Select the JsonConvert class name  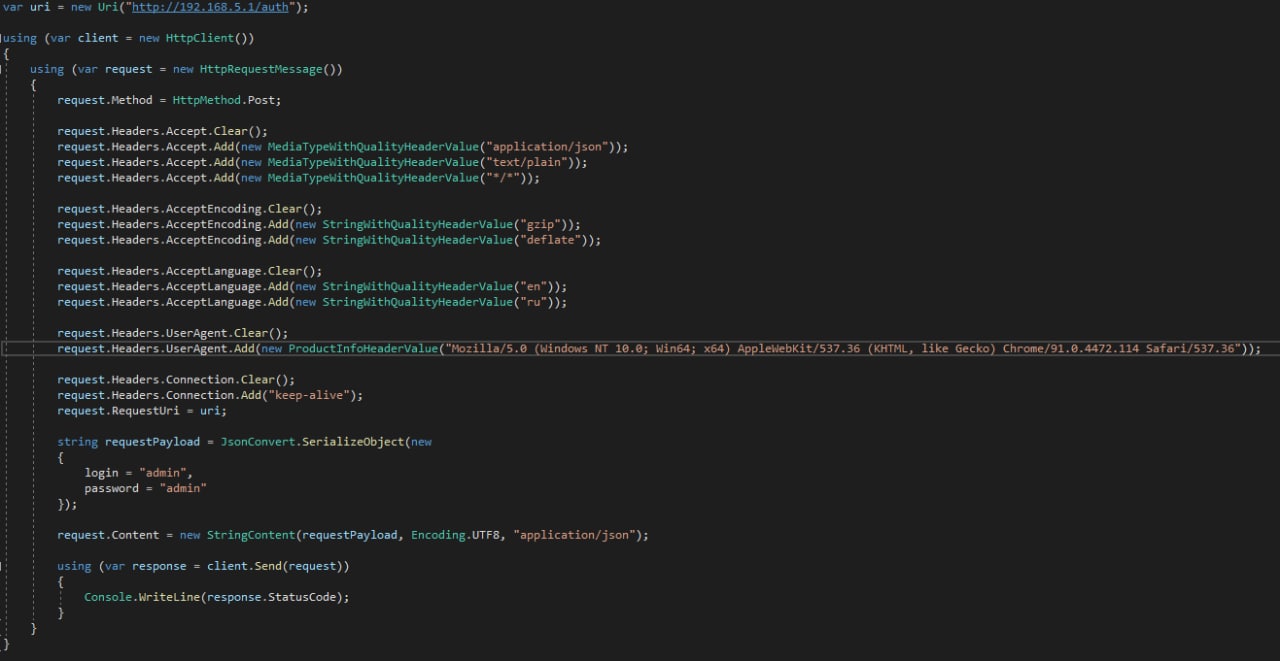(x=257, y=442)
